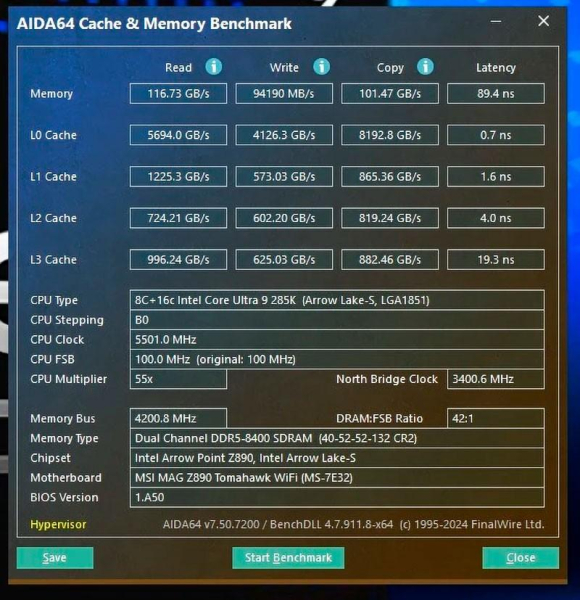580x600 pixels.
Task: Click the L3 Cache Write value 625.03 GB/s
Action: [x=284, y=259]
